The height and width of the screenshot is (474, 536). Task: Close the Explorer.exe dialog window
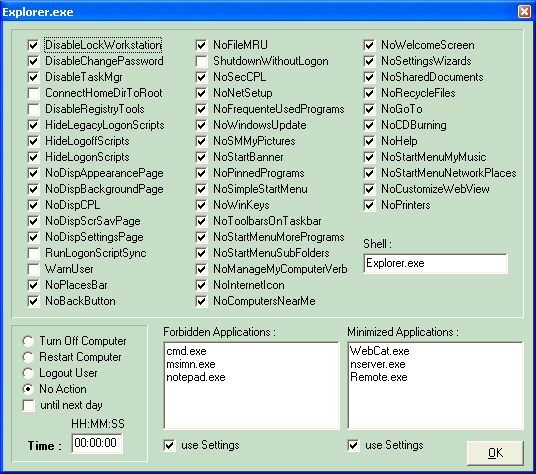tap(524, 12)
